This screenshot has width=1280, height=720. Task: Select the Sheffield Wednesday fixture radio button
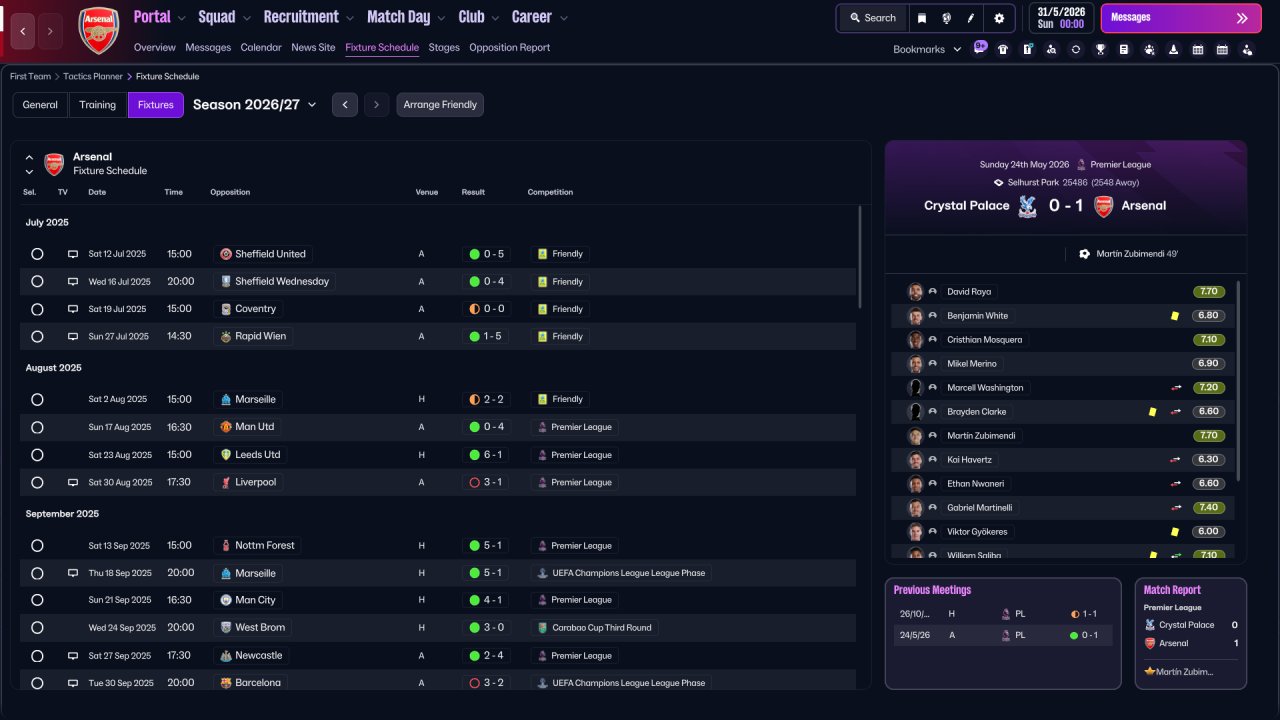37,282
